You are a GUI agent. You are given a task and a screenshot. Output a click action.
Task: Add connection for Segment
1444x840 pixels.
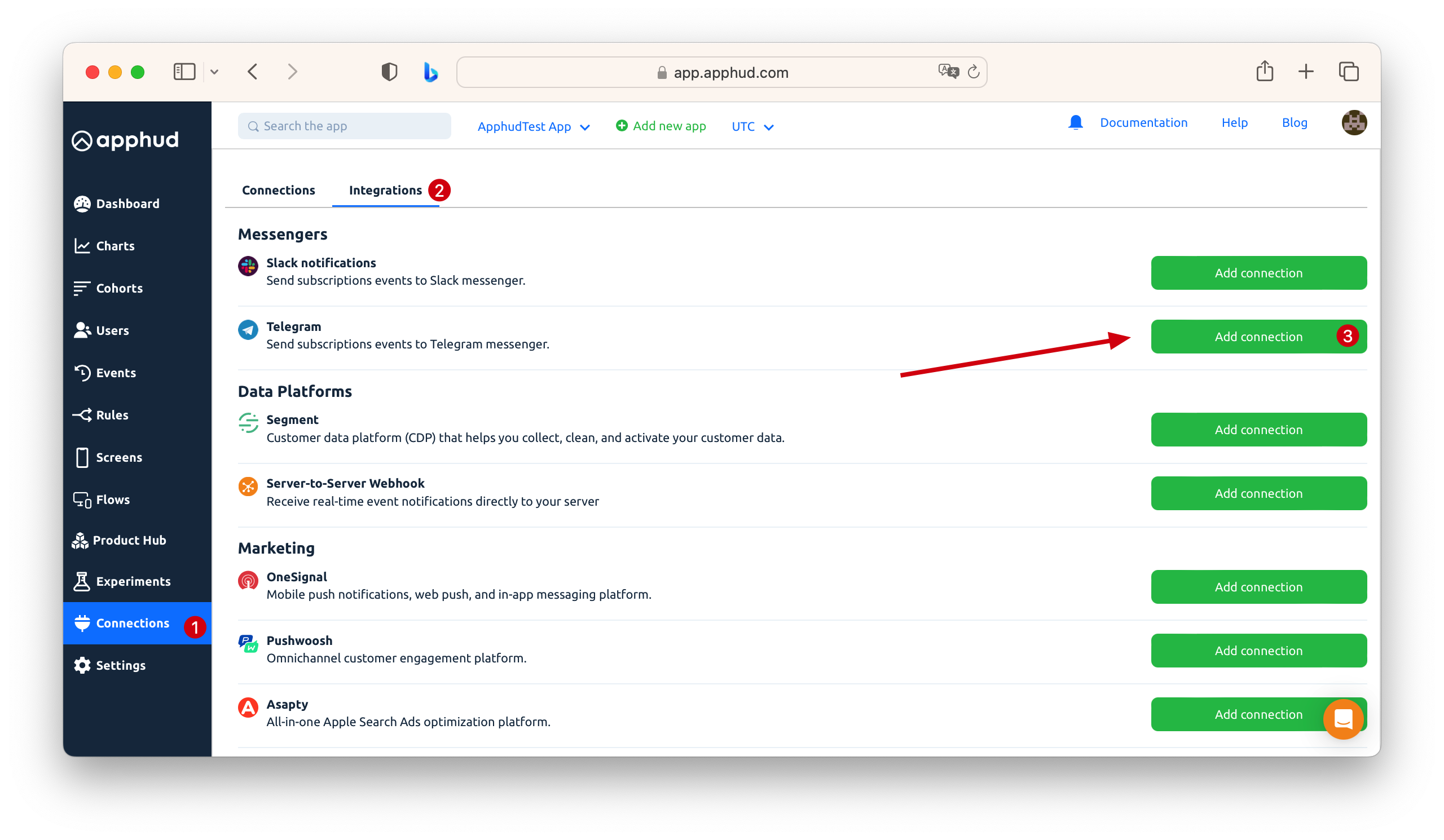[1258, 430]
